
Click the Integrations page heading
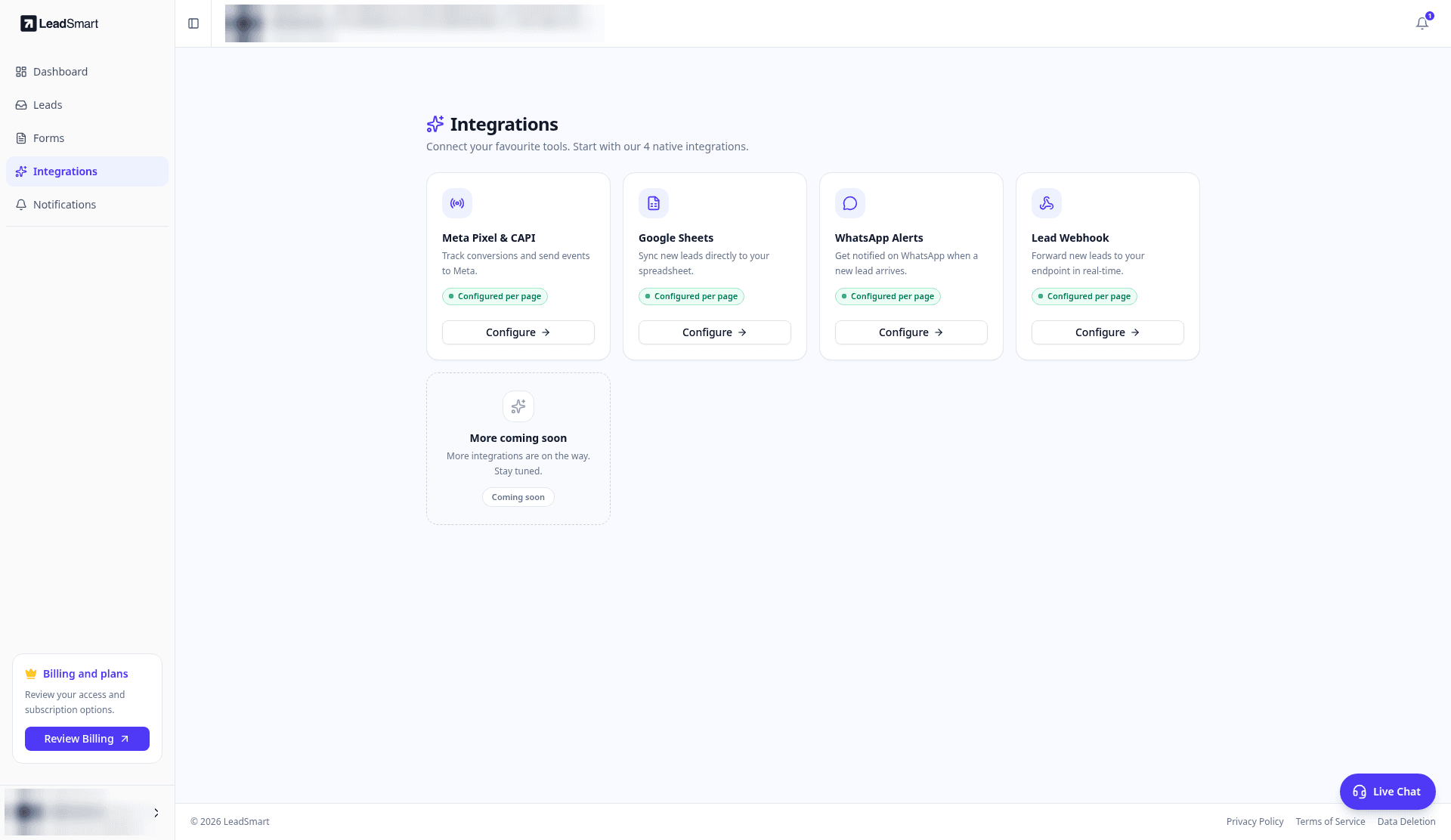pos(504,124)
